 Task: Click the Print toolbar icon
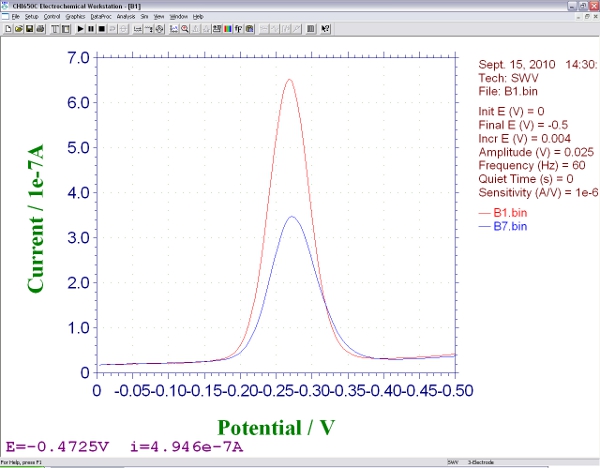click(x=40, y=29)
